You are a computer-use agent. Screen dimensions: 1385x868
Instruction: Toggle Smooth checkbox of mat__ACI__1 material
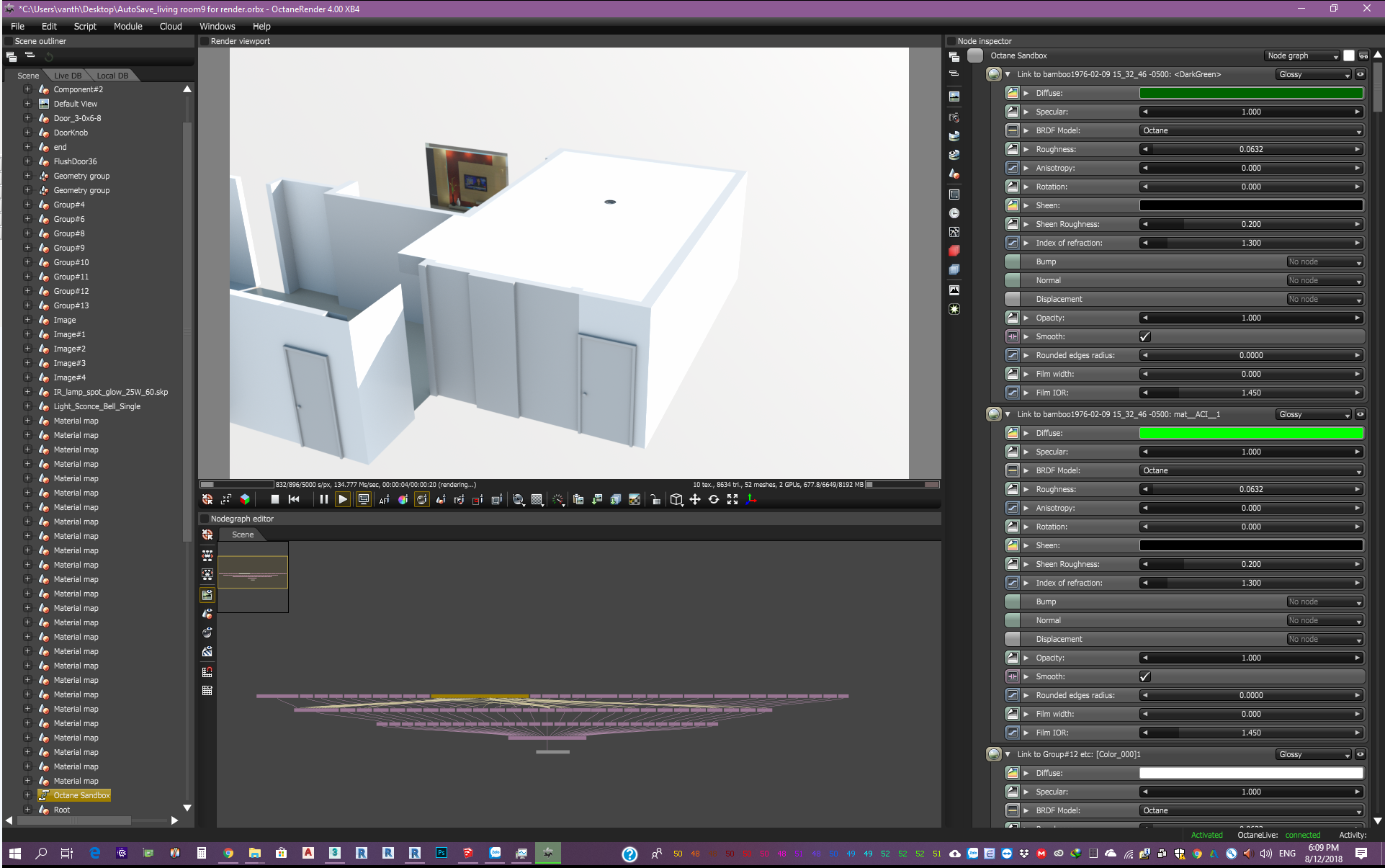[x=1145, y=676]
